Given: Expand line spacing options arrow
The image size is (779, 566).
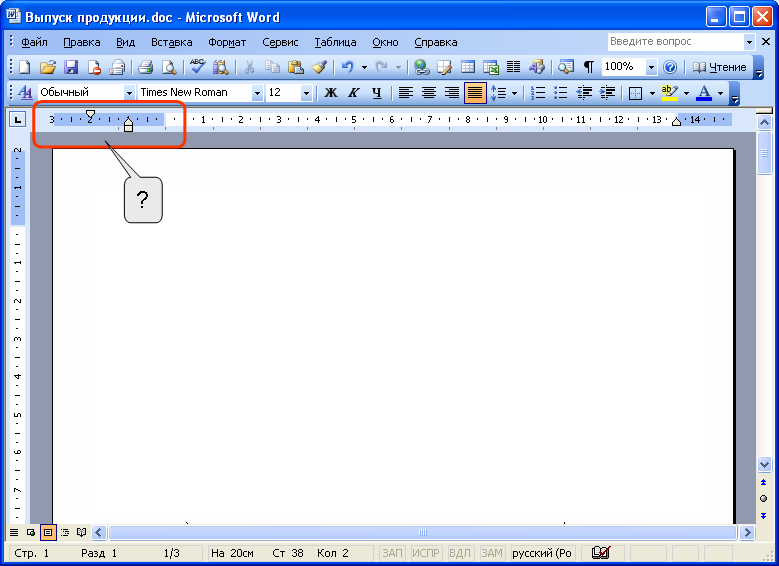Looking at the screenshot, I should coord(514,93).
